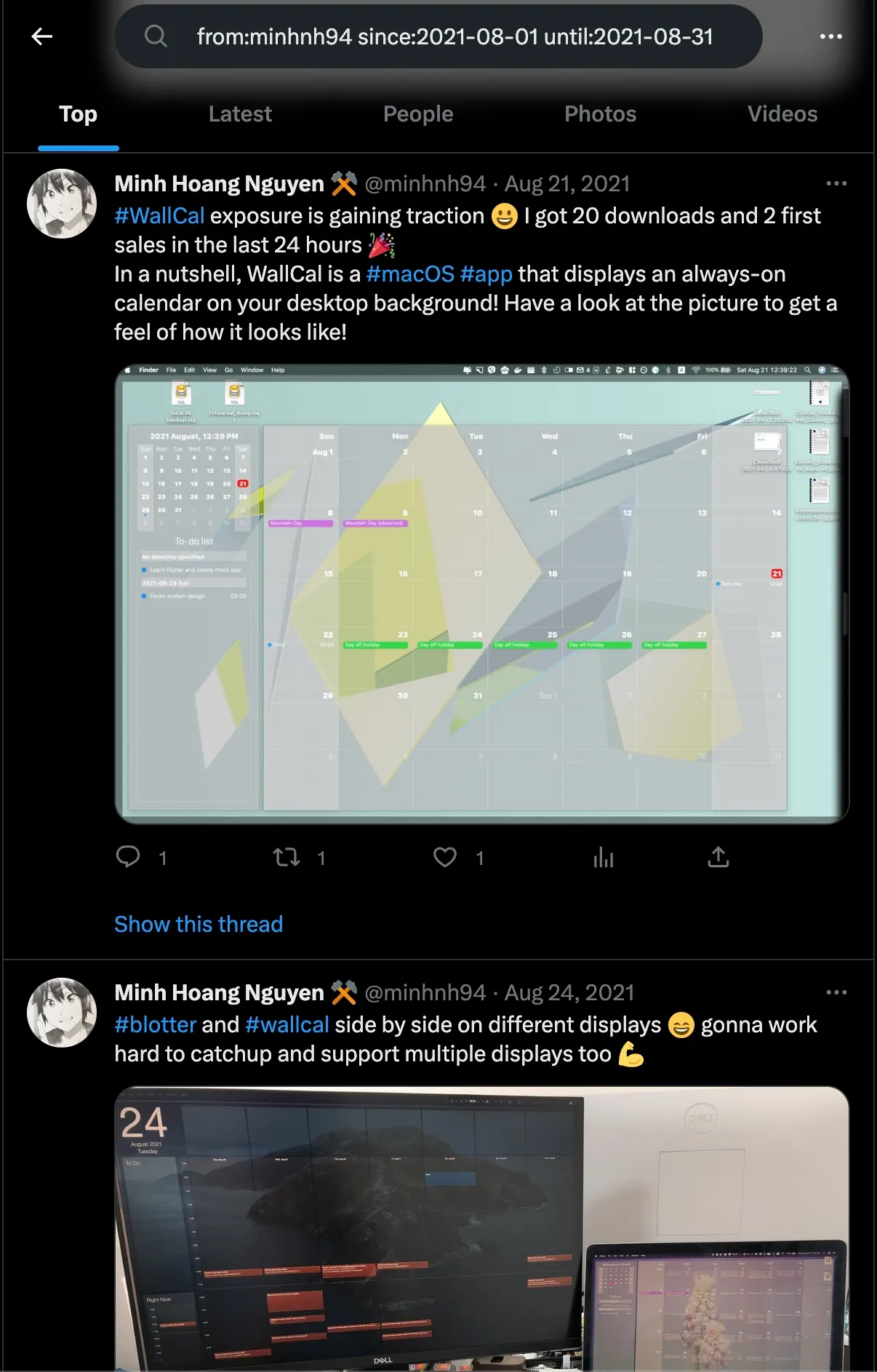Click the search magnifier icon
Viewport: 877px width, 1372px height.
(156, 36)
